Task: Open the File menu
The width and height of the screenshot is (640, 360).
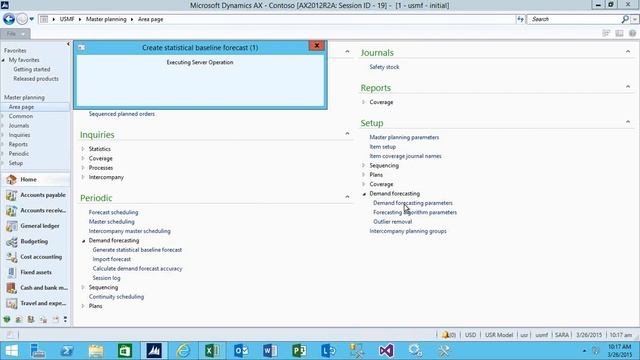Action: pos(15,33)
